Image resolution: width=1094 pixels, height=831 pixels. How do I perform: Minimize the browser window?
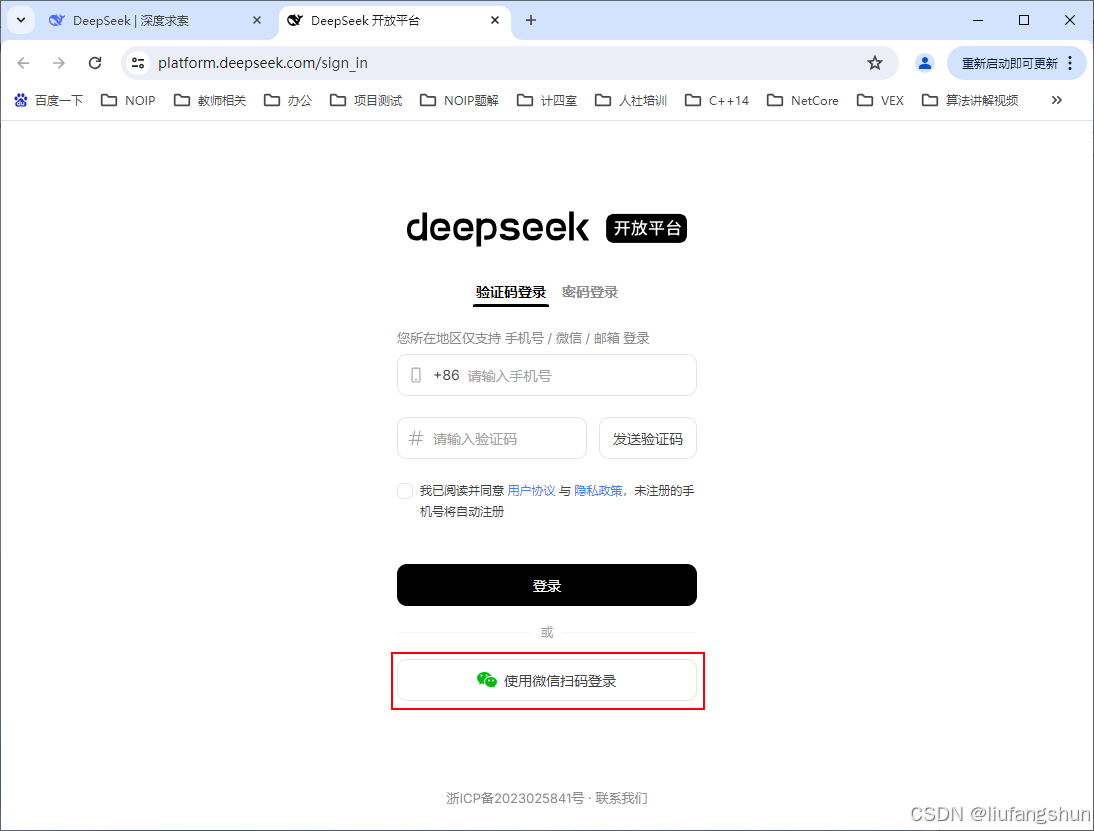[977, 20]
